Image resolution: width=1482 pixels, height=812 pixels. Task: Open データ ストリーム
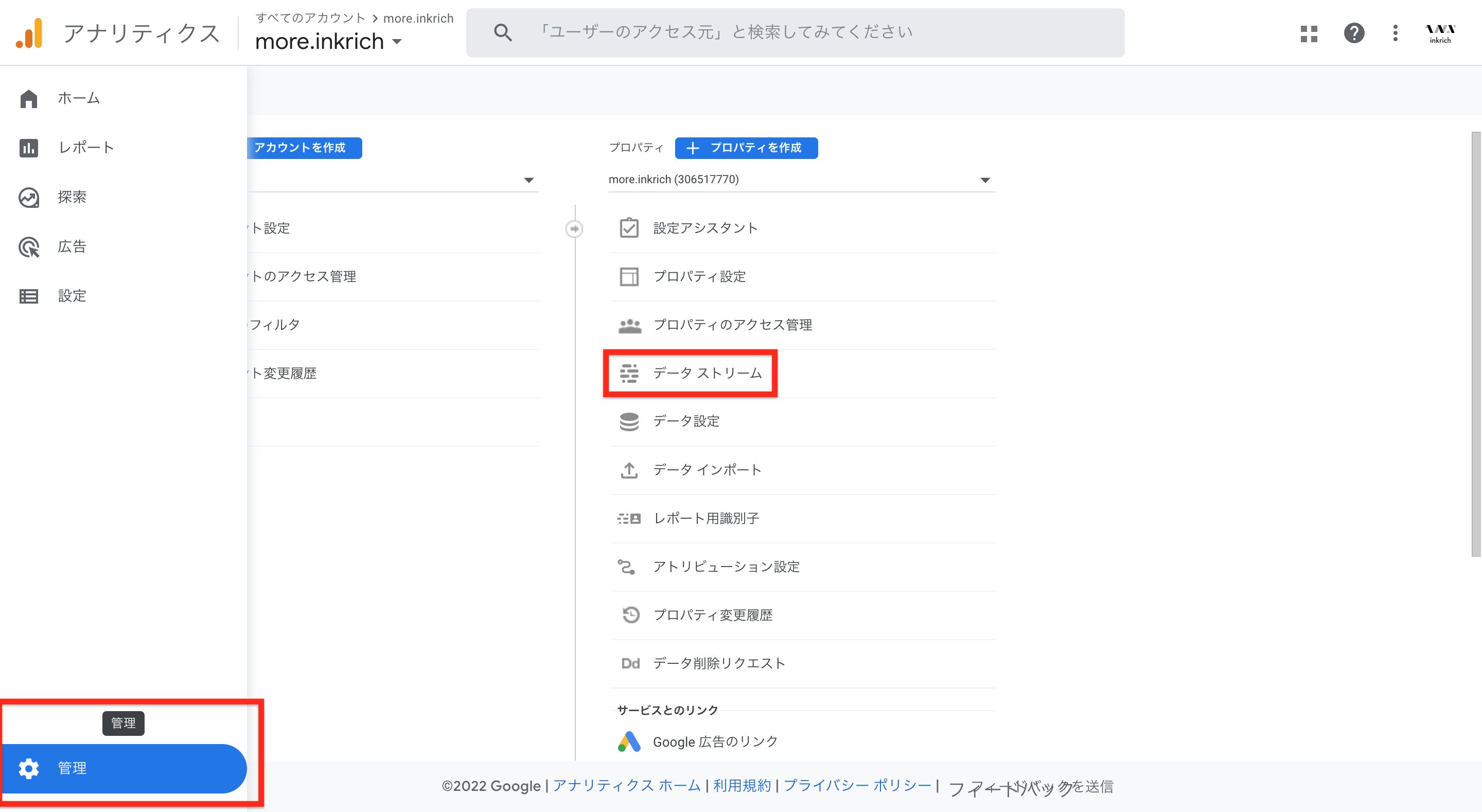coord(803,374)
